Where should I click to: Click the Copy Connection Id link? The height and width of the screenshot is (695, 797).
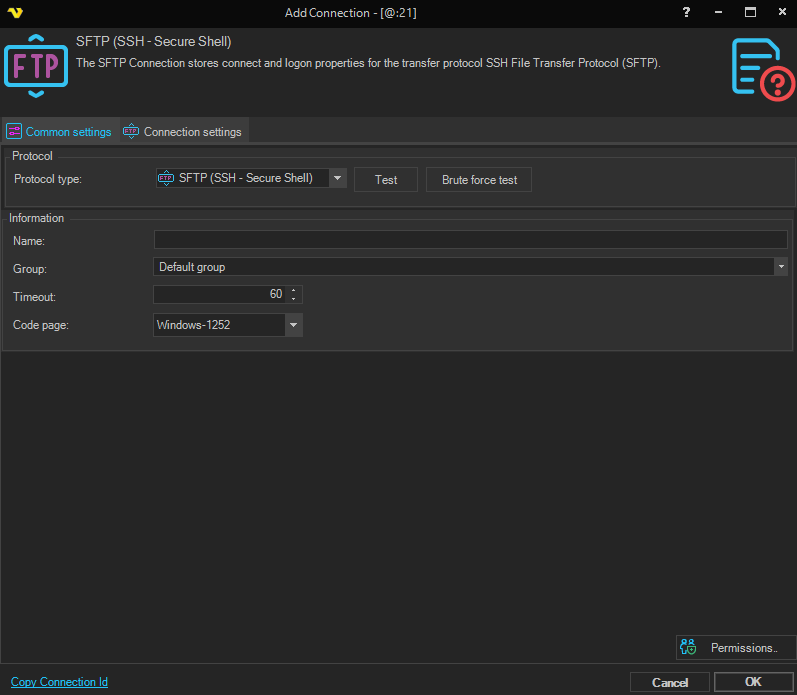pos(59,682)
